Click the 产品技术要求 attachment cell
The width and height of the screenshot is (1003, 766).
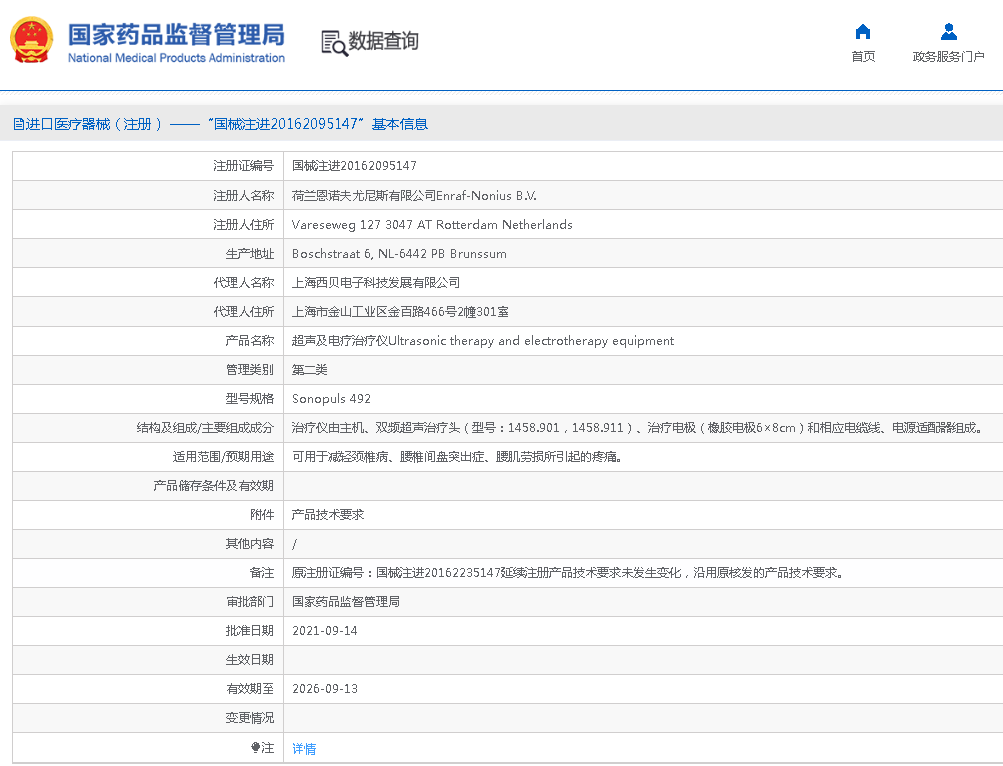pos(328,515)
